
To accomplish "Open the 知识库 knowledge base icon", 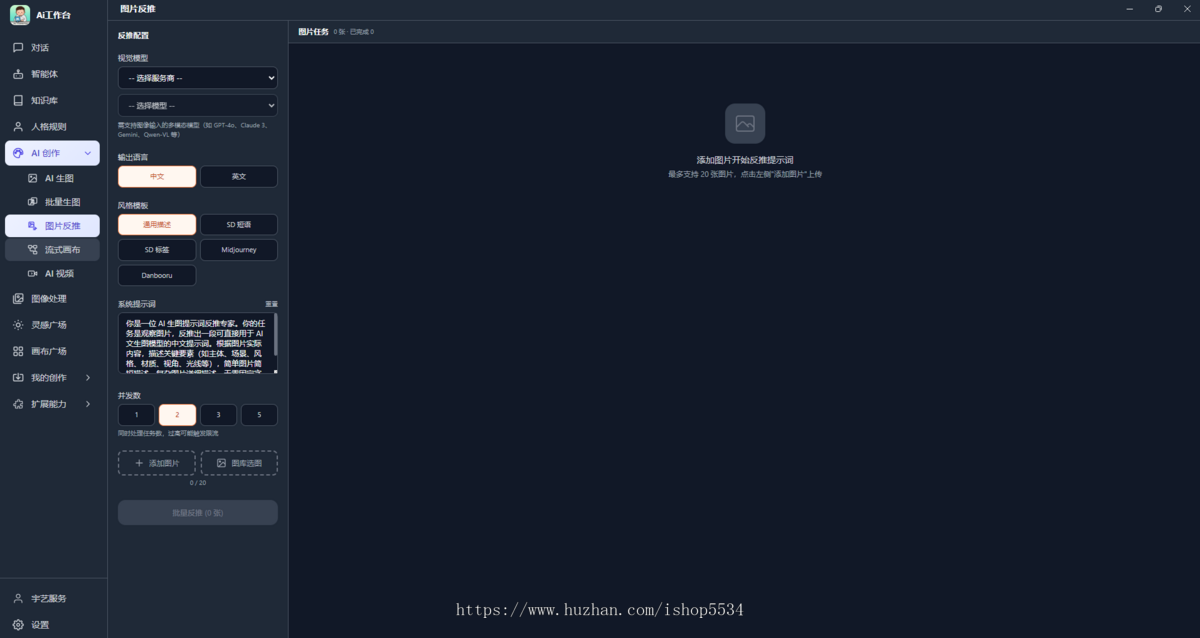I will [18, 101].
